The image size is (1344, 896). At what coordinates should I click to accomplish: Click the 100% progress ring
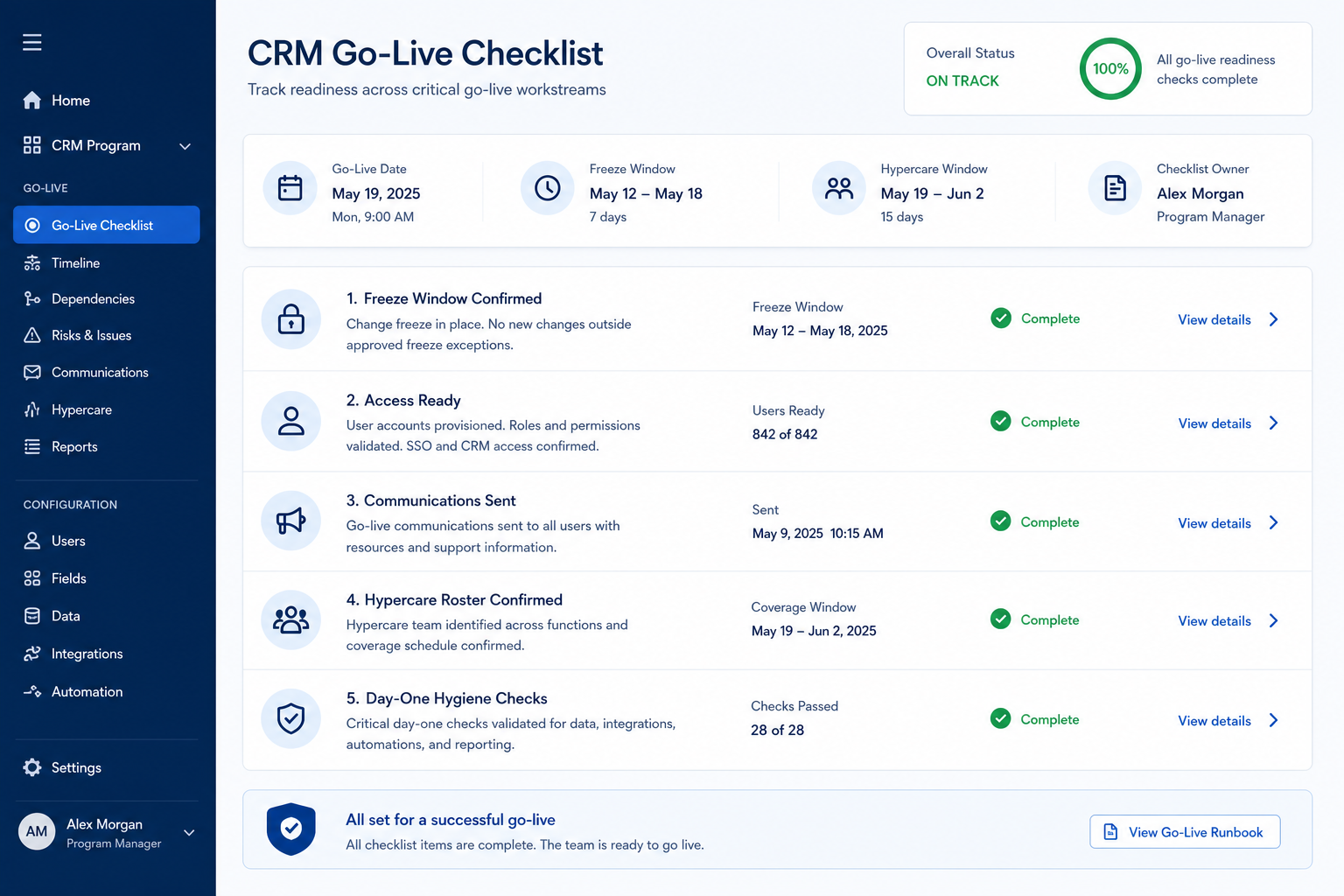tap(1110, 68)
